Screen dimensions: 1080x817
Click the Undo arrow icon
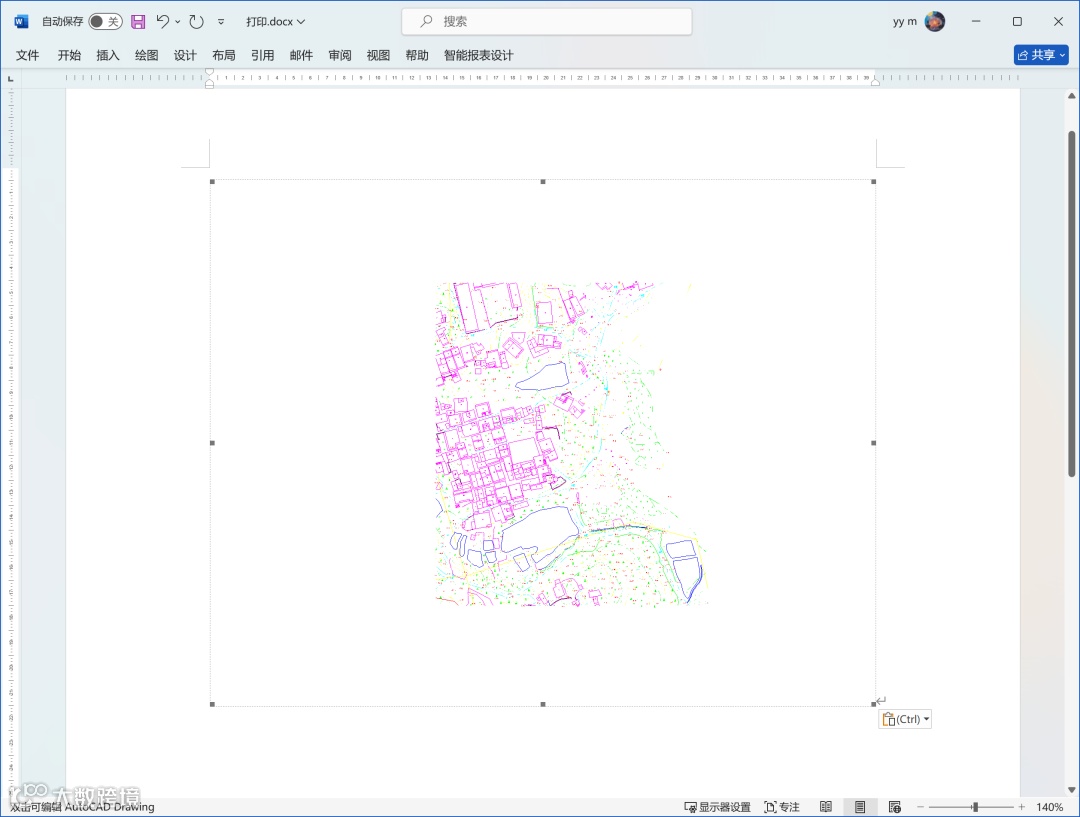[163, 21]
